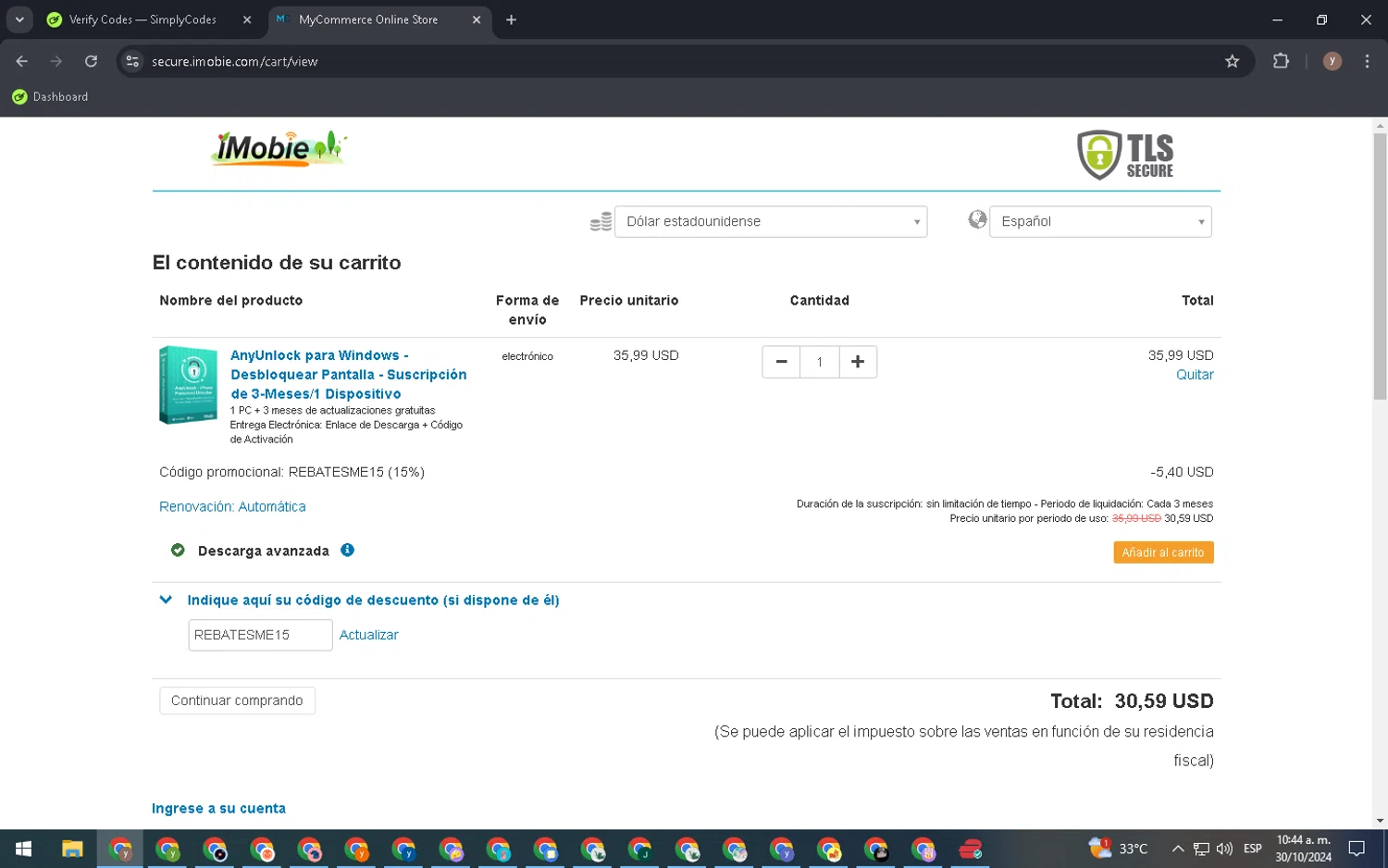Image resolution: width=1388 pixels, height=868 pixels.
Task: Click the address bar URL
Action: [234, 61]
